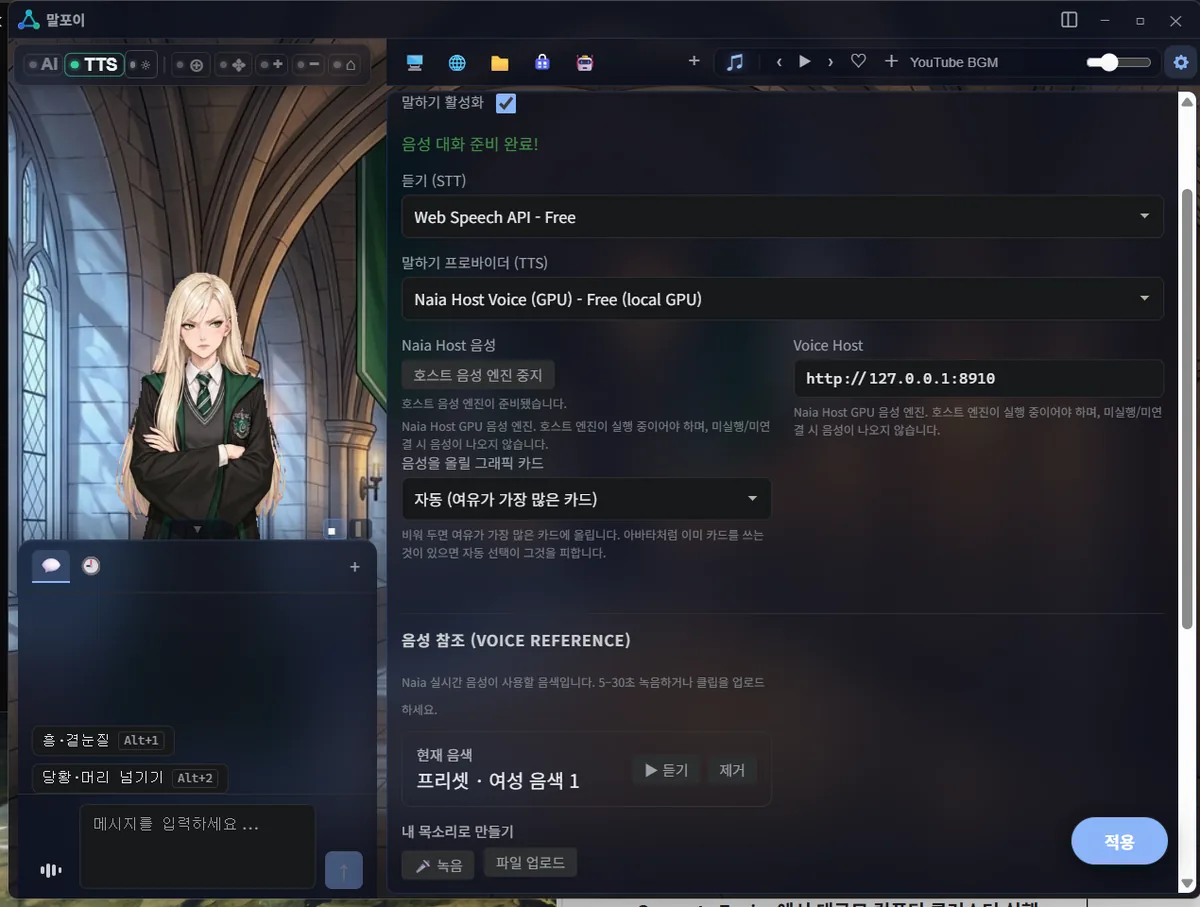Click the 녹음 record button
The width and height of the screenshot is (1200, 907).
click(x=438, y=865)
